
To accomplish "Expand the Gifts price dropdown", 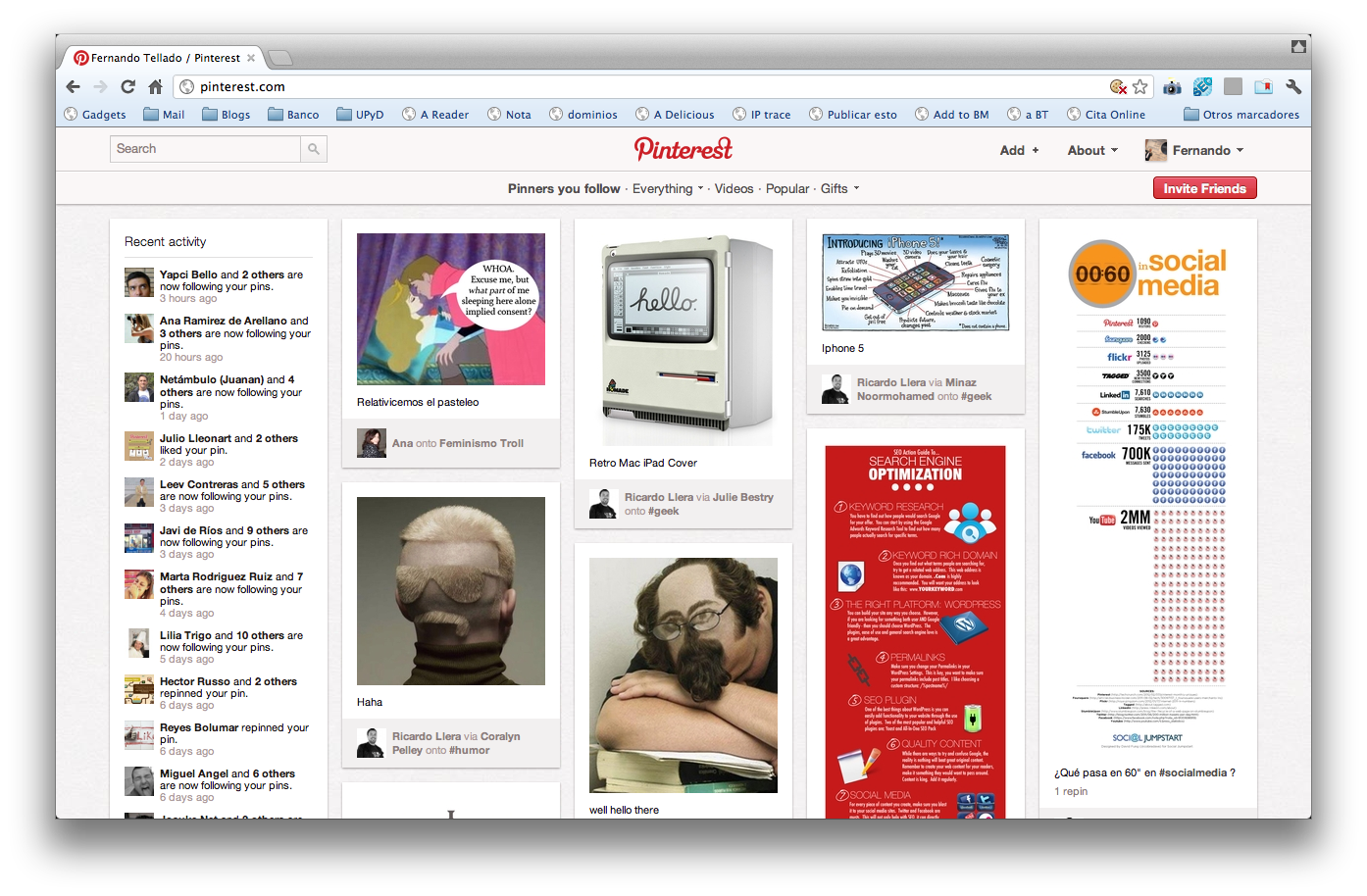I will coord(839,189).
